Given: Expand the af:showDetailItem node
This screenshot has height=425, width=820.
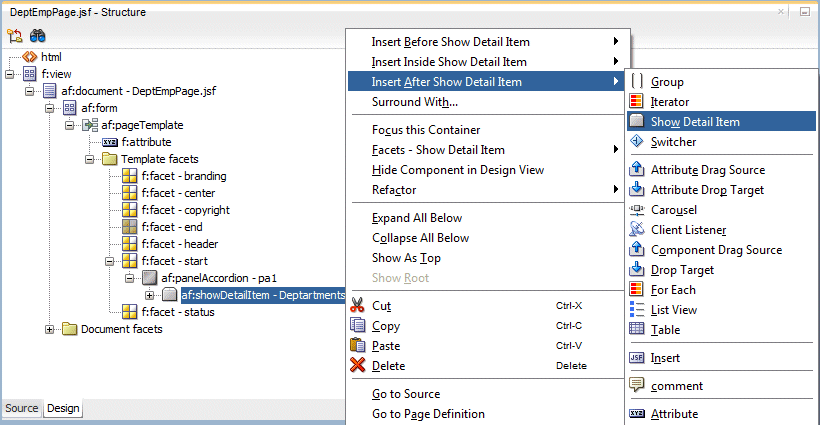Looking at the screenshot, I should pos(150,295).
